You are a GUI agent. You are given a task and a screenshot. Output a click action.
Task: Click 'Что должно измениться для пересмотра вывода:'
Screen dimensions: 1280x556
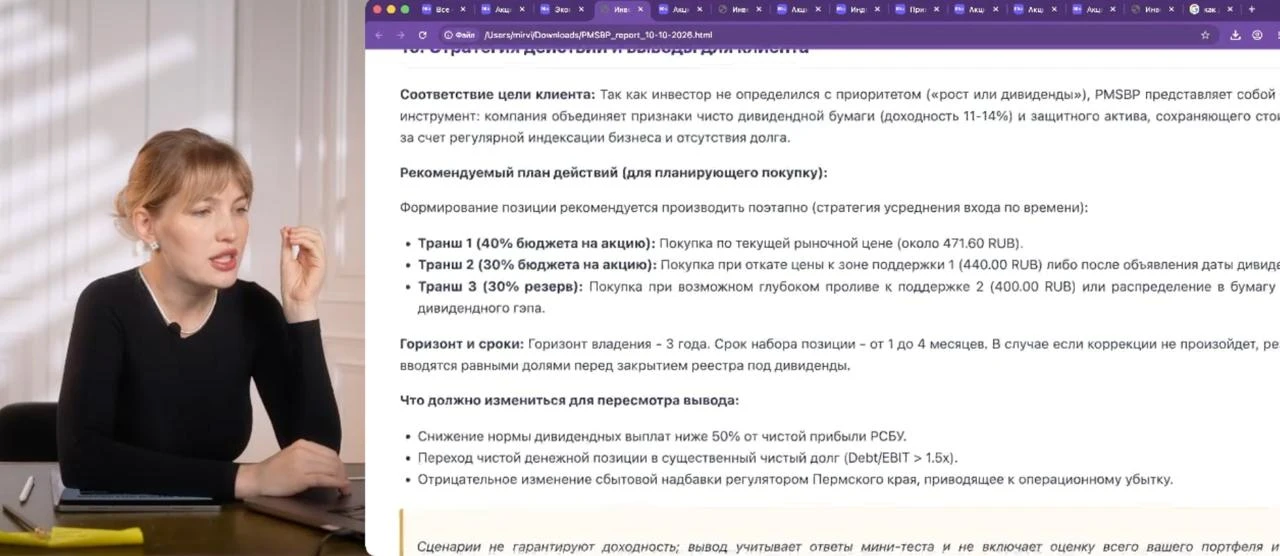tap(569, 400)
